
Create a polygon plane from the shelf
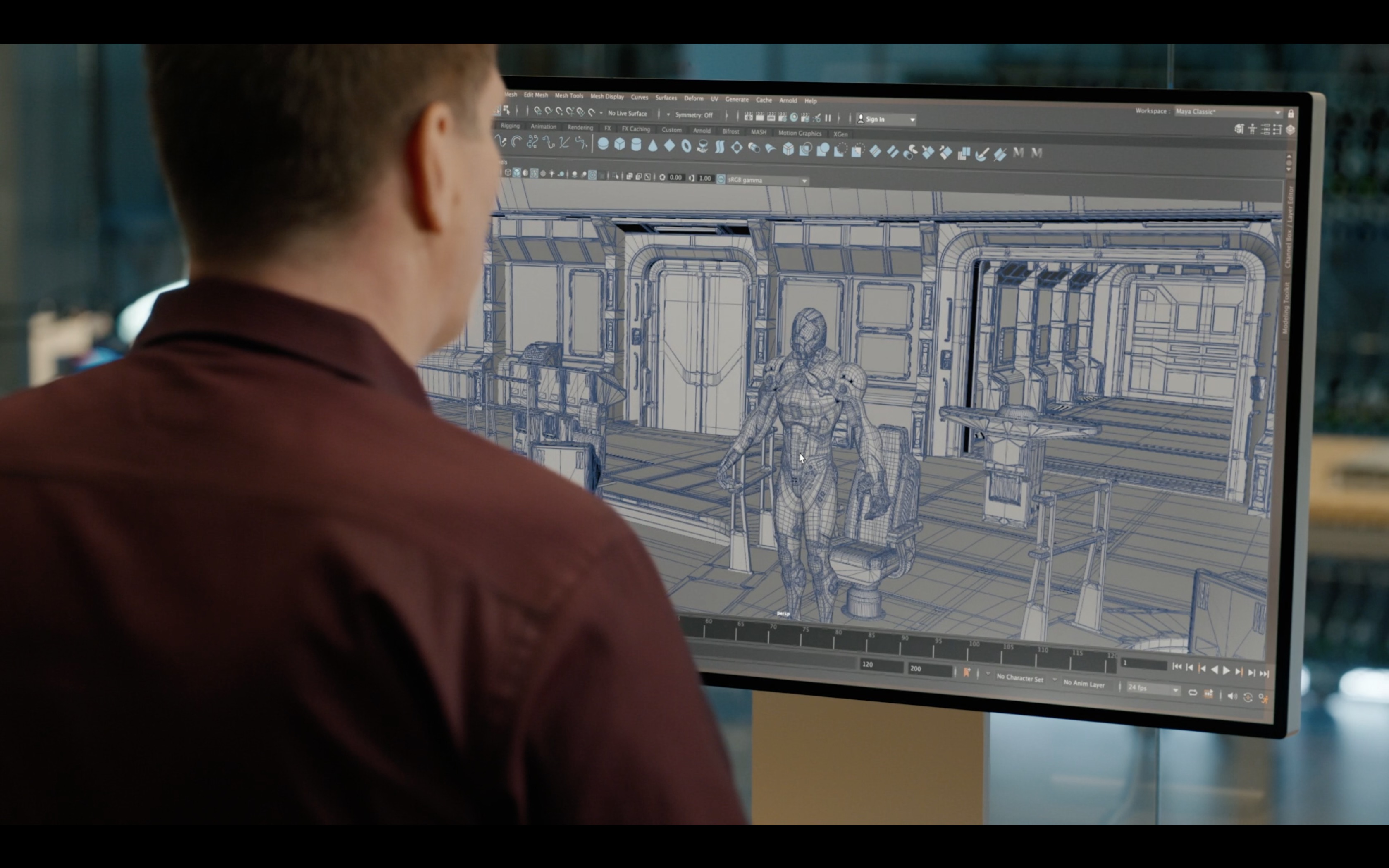(669, 146)
